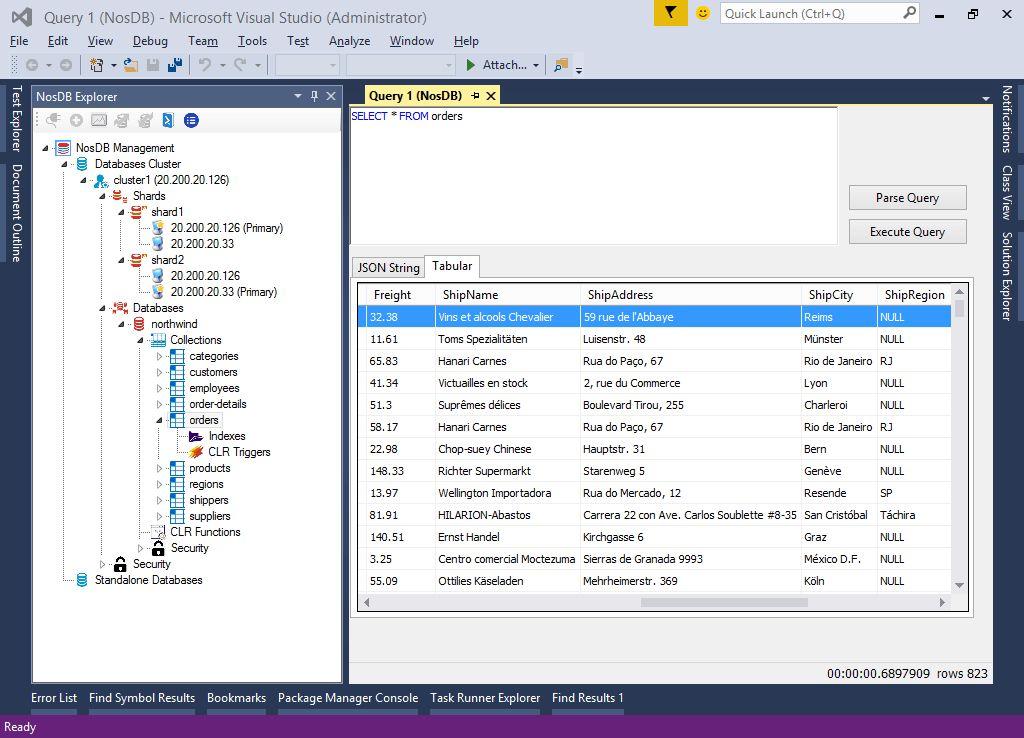Click the notifications filter flag icon
The image size is (1024, 738).
point(671,13)
